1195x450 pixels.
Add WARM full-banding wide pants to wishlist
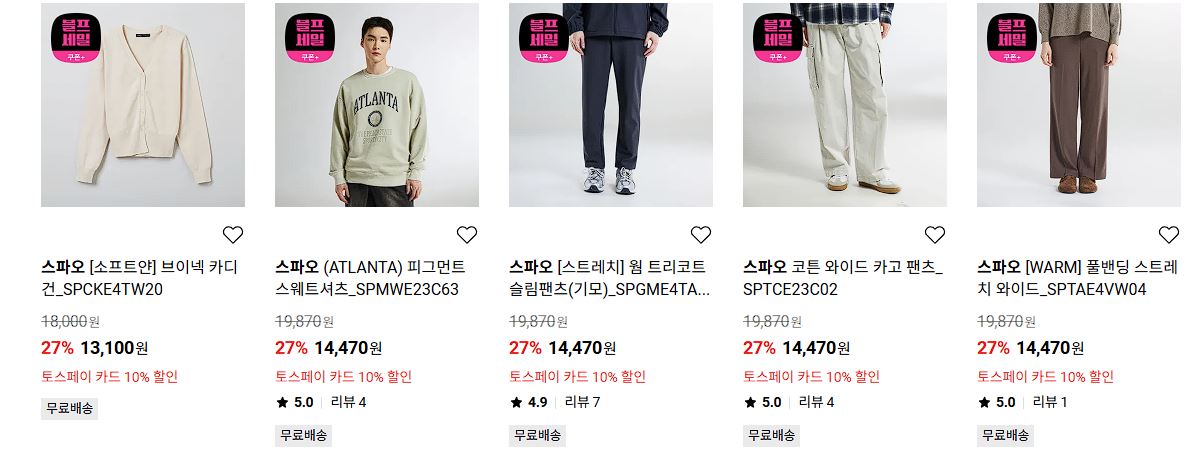(1168, 234)
